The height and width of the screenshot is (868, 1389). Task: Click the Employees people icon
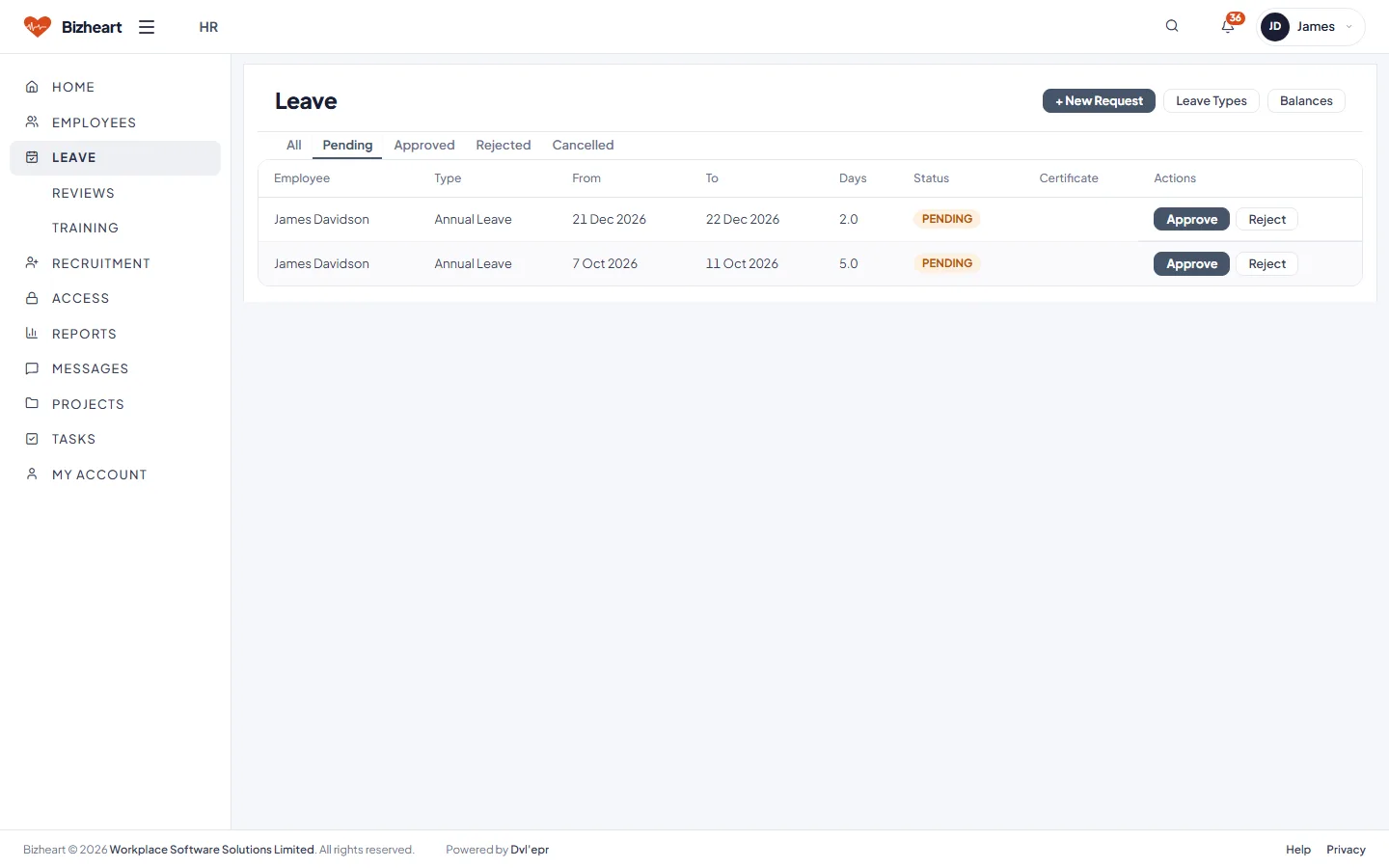[x=32, y=122]
